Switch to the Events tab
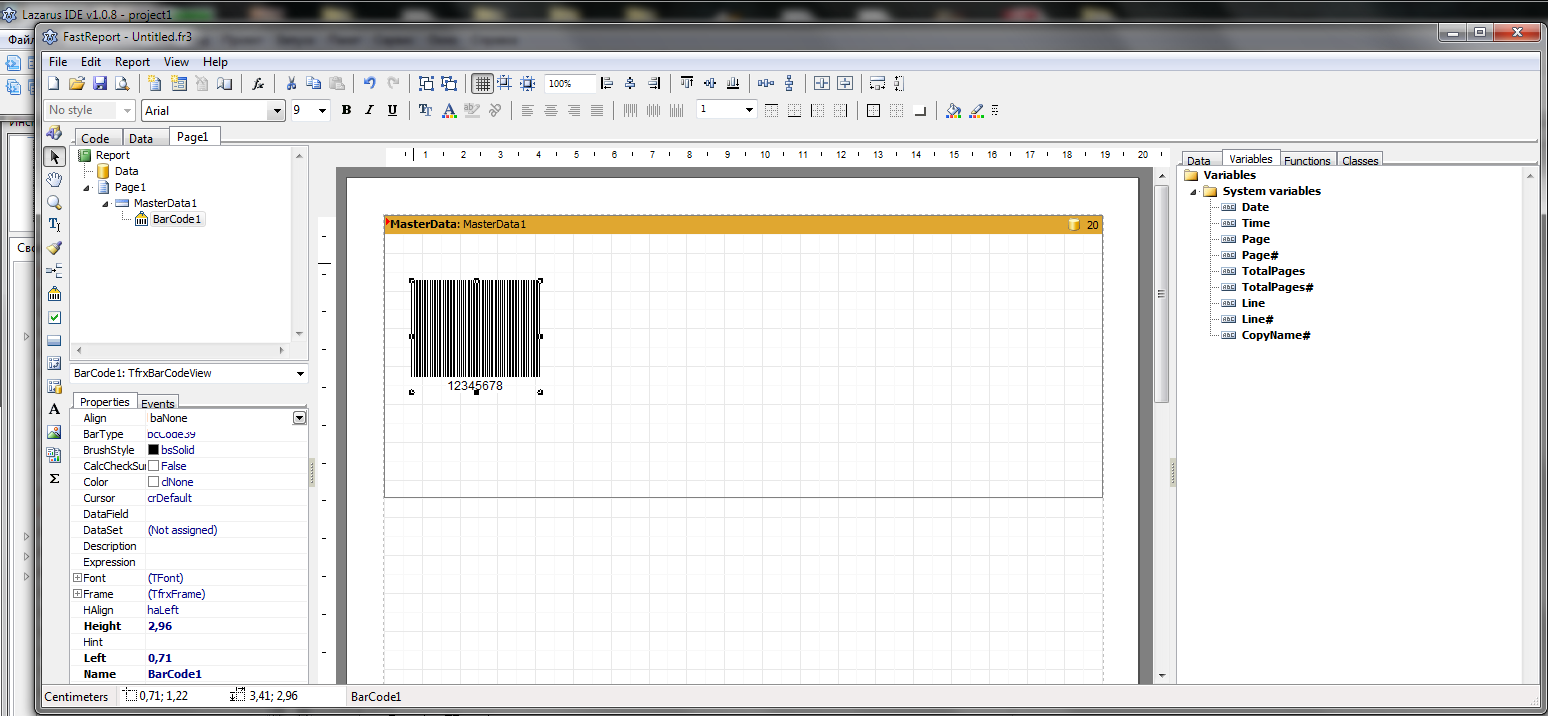Image resolution: width=1548 pixels, height=716 pixels. point(158,404)
